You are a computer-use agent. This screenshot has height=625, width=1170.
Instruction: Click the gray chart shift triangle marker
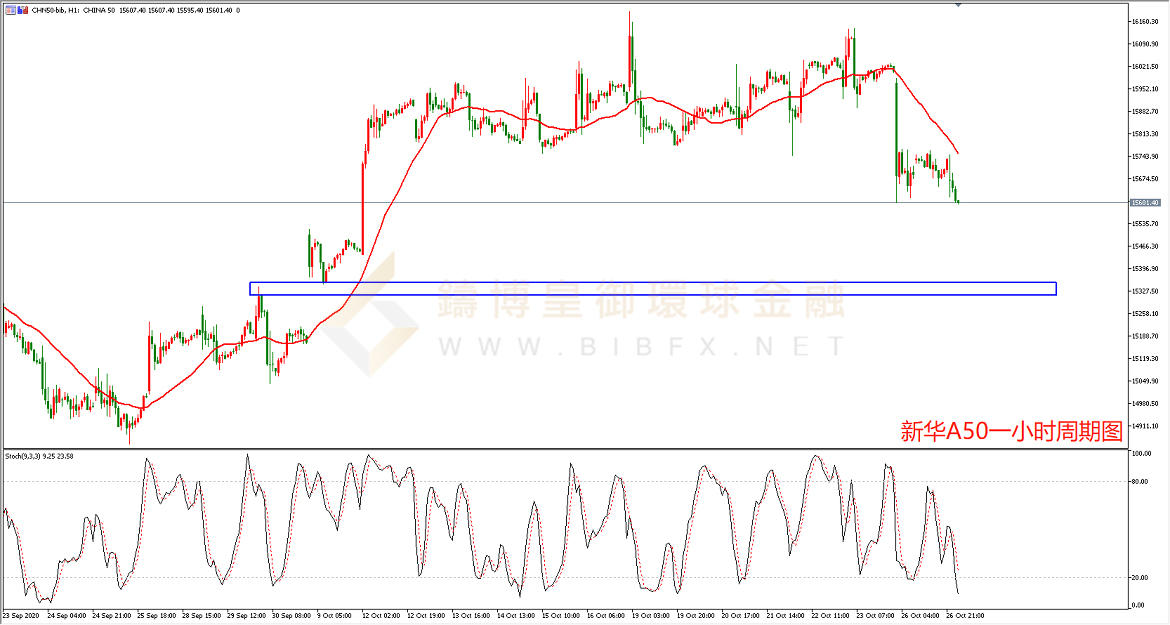tap(959, 5)
